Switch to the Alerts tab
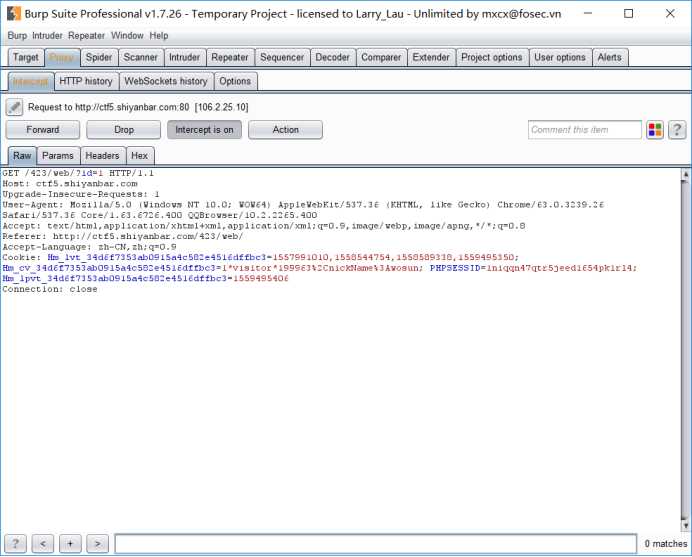 pos(609,57)
